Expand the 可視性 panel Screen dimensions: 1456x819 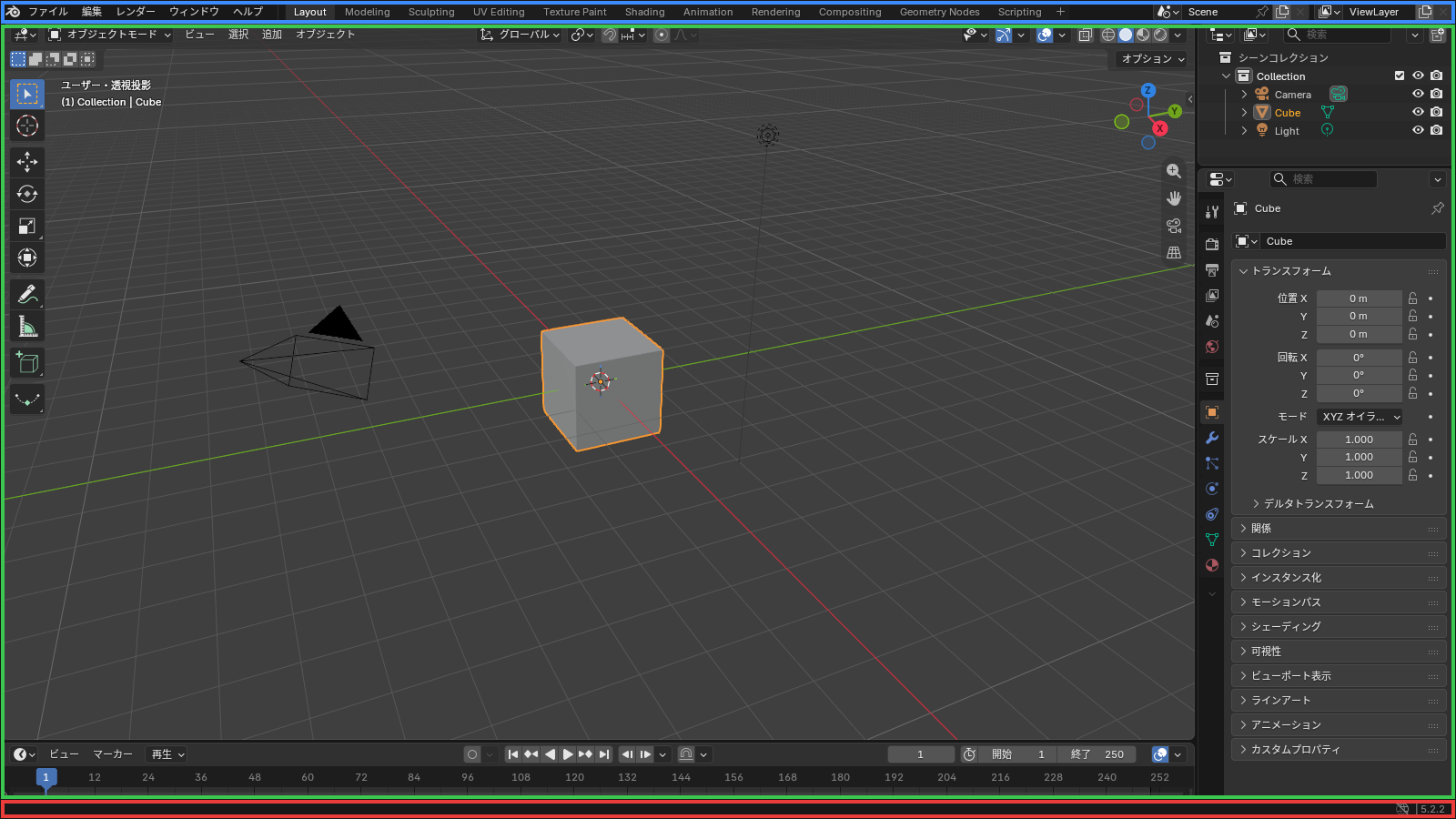pos(1338,651)
